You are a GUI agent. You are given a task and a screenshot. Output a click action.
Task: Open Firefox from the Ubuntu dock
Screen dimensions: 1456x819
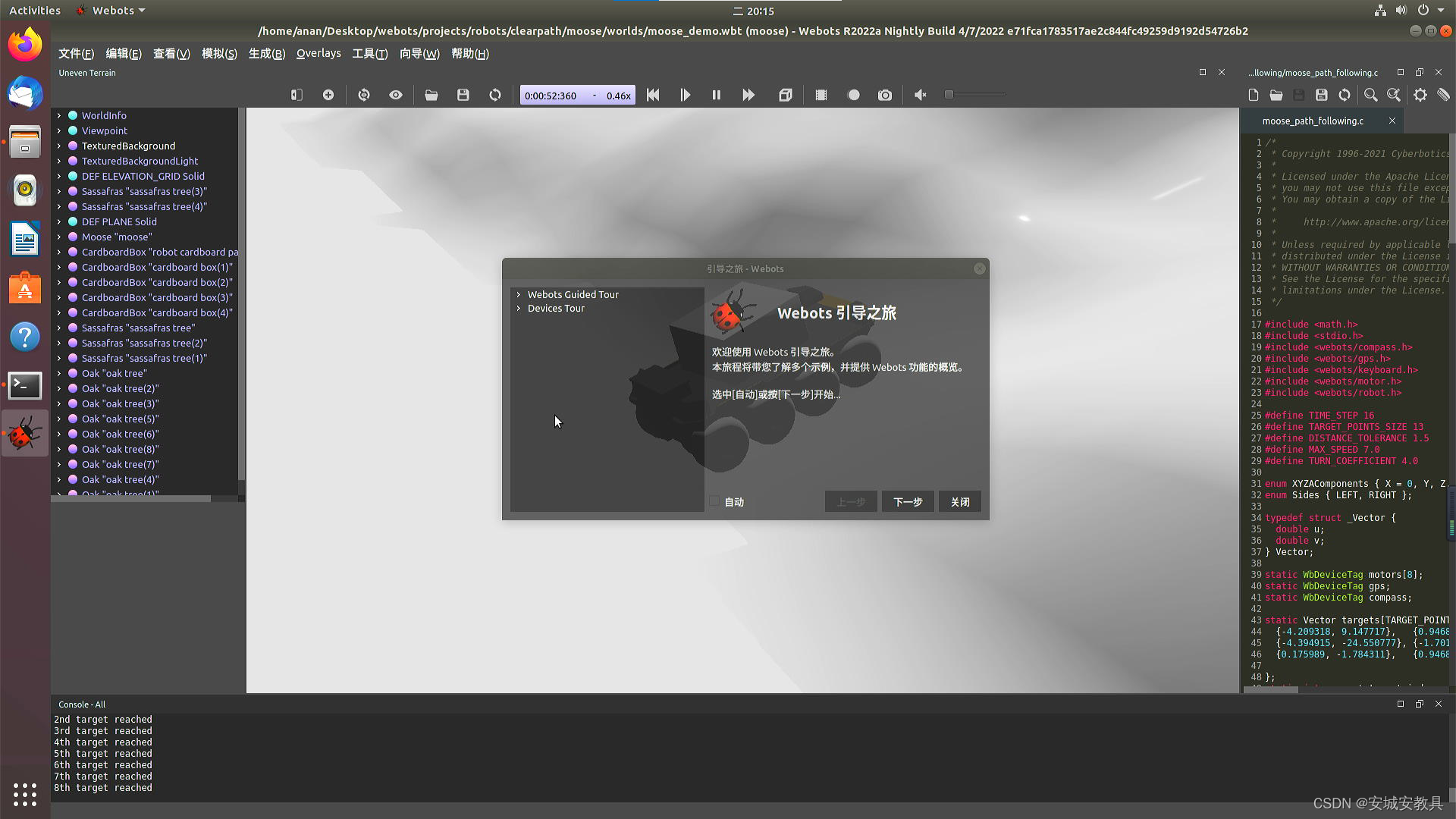point(25,45)
